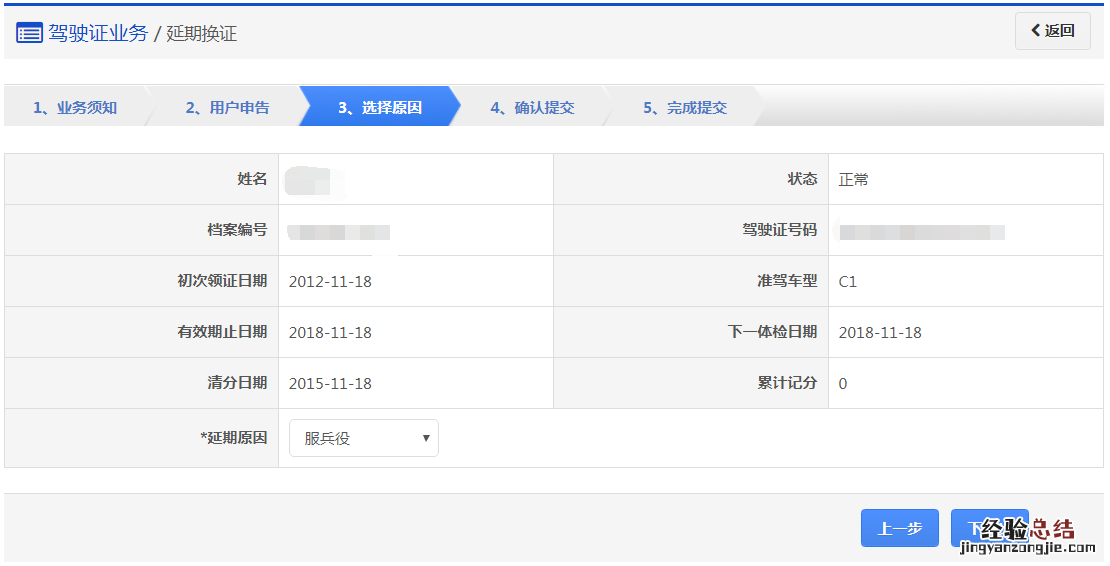Viewport: 1110px width, 566px height.
Task: Go to step 1 业务须知
Action: tap(75, 107)
